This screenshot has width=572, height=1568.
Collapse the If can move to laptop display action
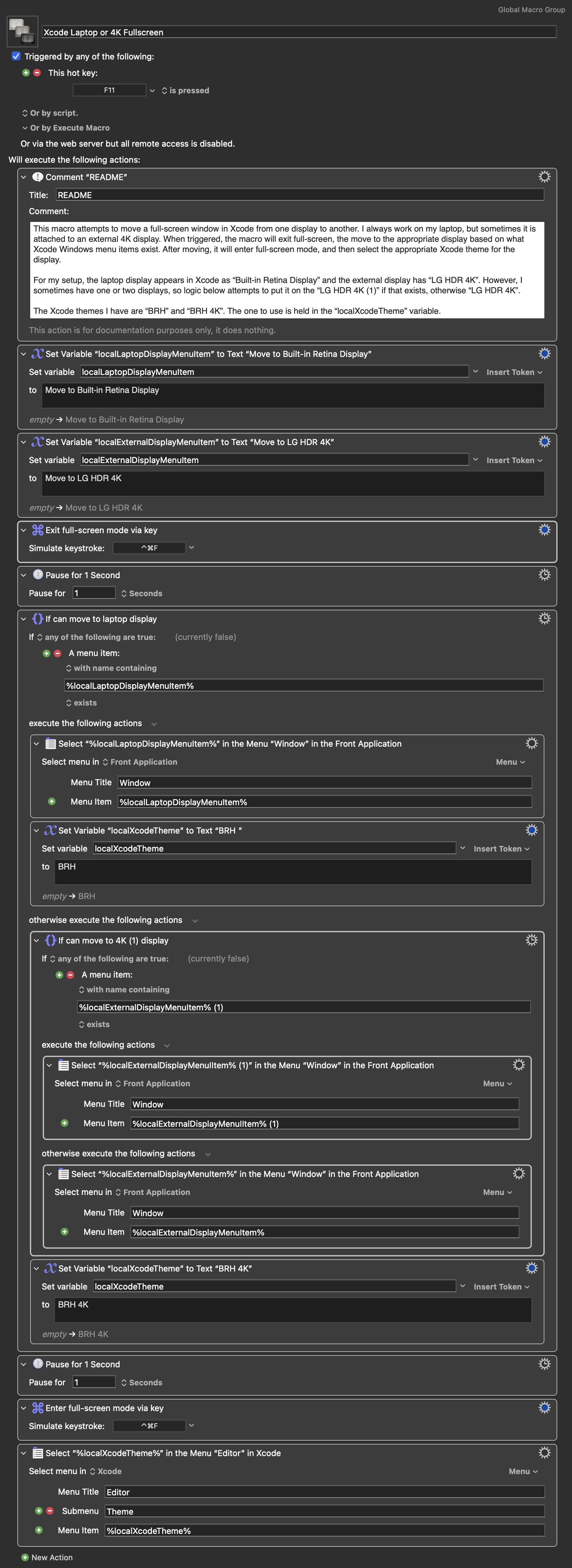coord(24,619)
